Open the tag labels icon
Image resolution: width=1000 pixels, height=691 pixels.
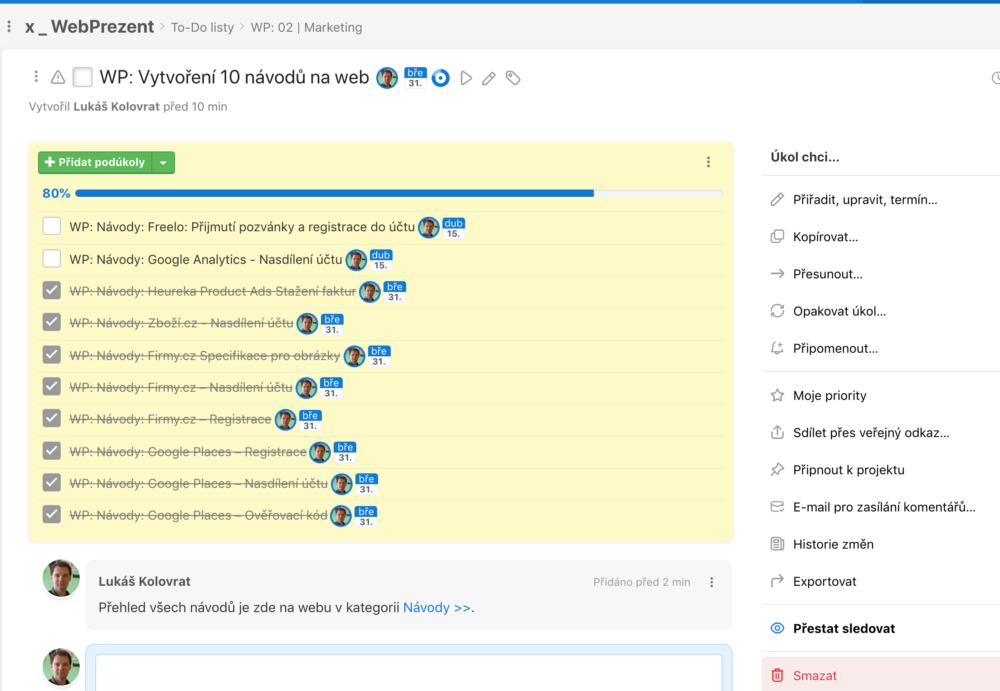point(513,78)
